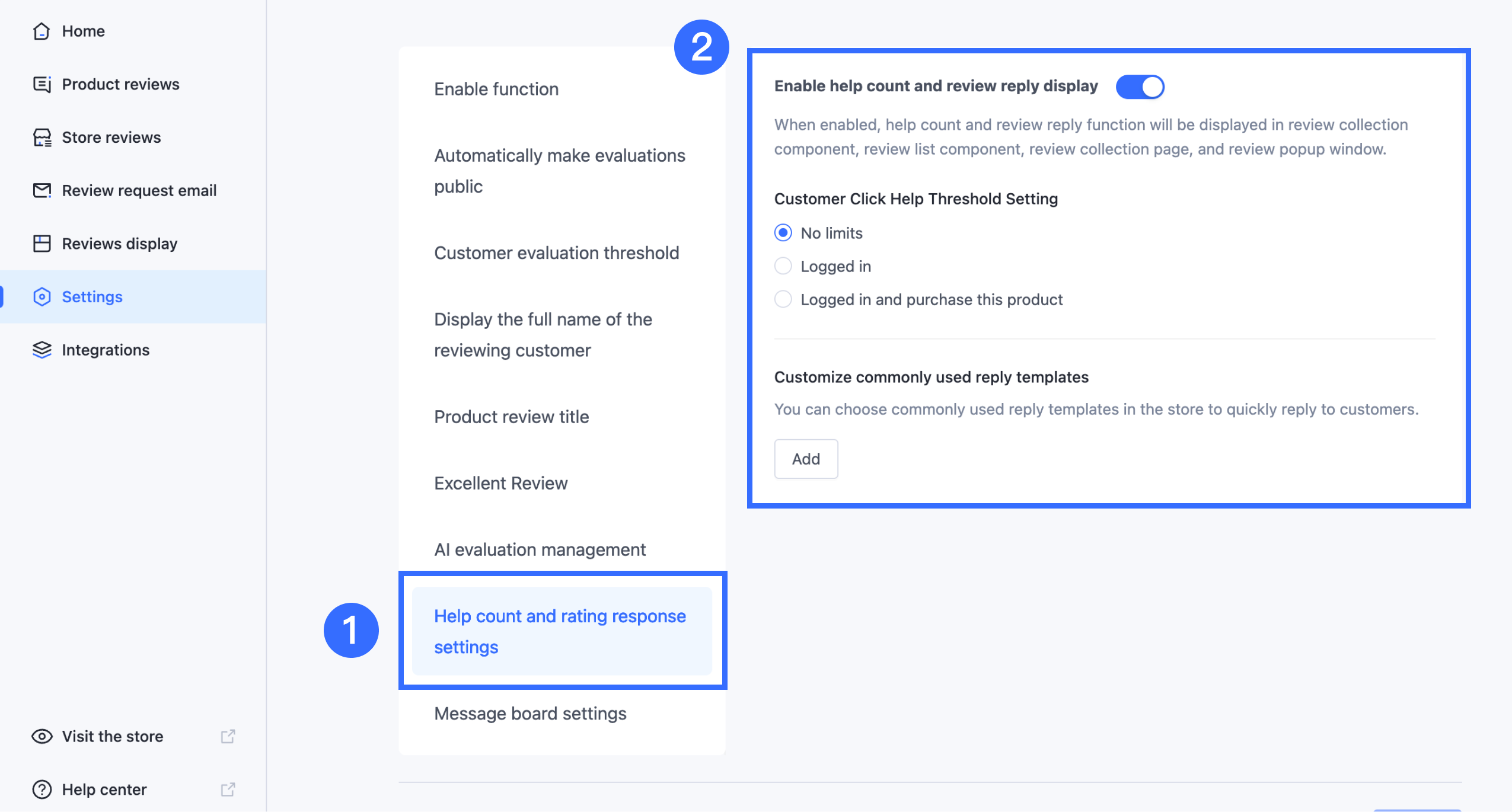Click external link icon beside Help center
1512x812 pixels.
tap(228, 789)
